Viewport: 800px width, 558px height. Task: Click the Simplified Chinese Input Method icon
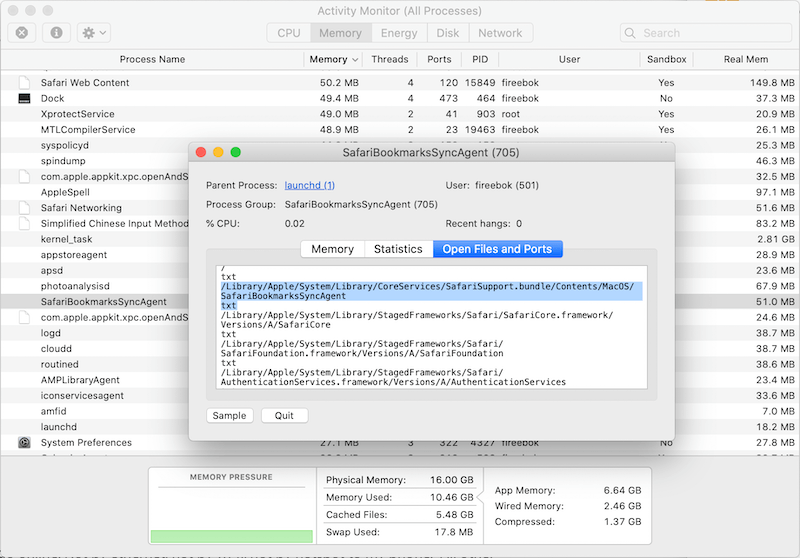tap(24, 223)
